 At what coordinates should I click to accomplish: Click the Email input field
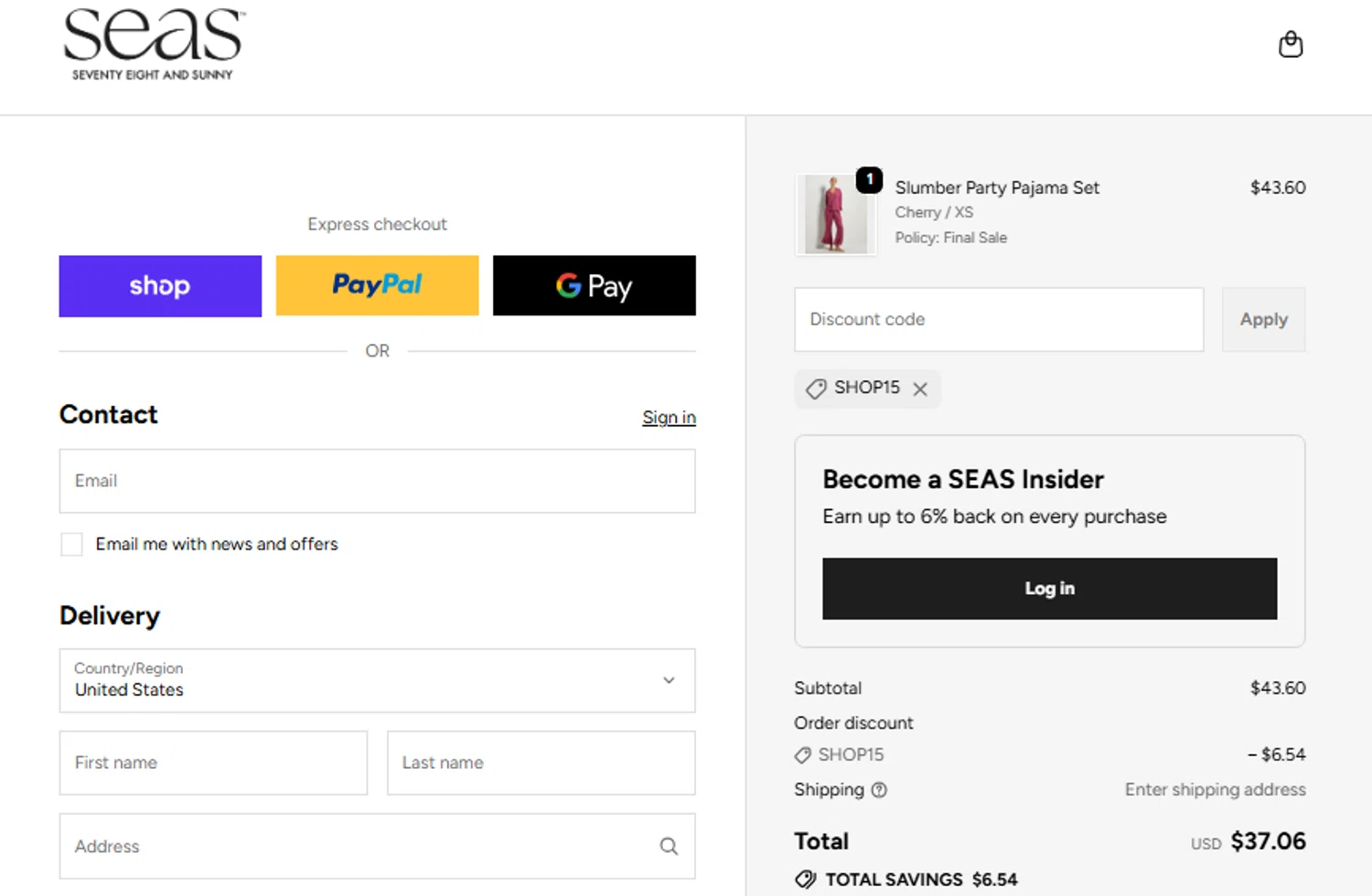point(377,481)
